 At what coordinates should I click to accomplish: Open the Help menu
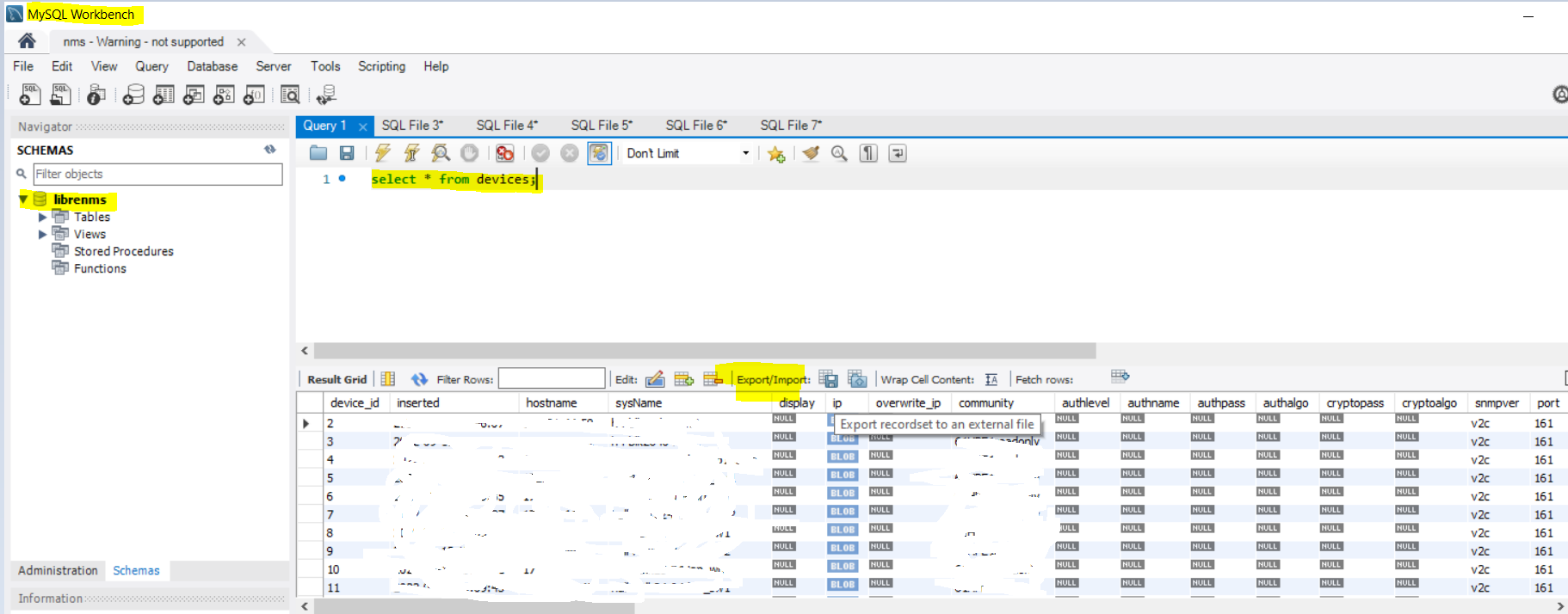(x=435, y=66)
